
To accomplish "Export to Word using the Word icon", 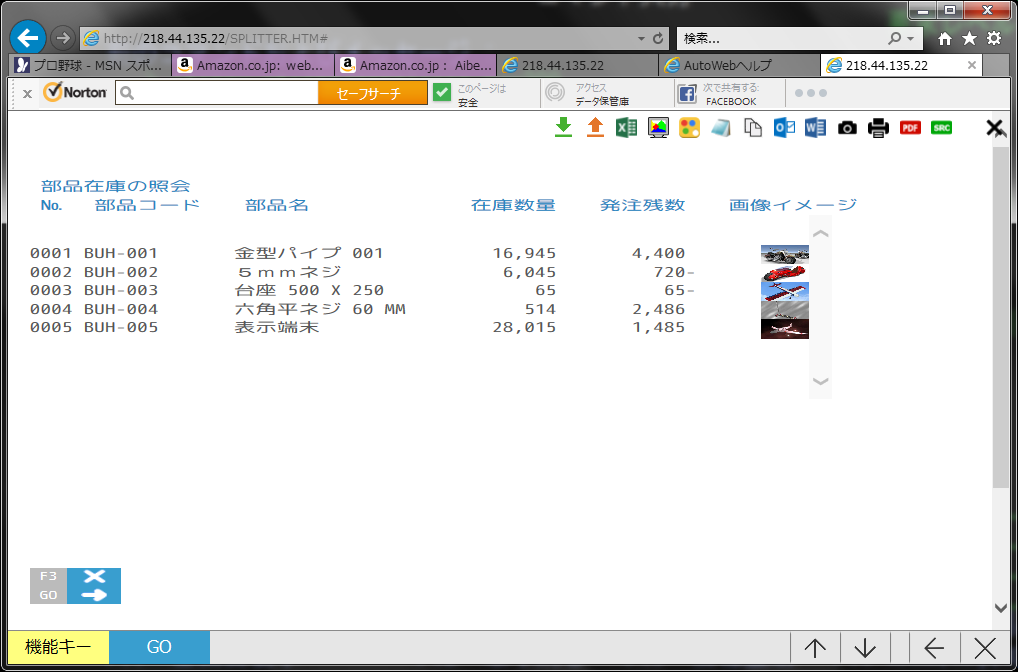I will 815,127.
